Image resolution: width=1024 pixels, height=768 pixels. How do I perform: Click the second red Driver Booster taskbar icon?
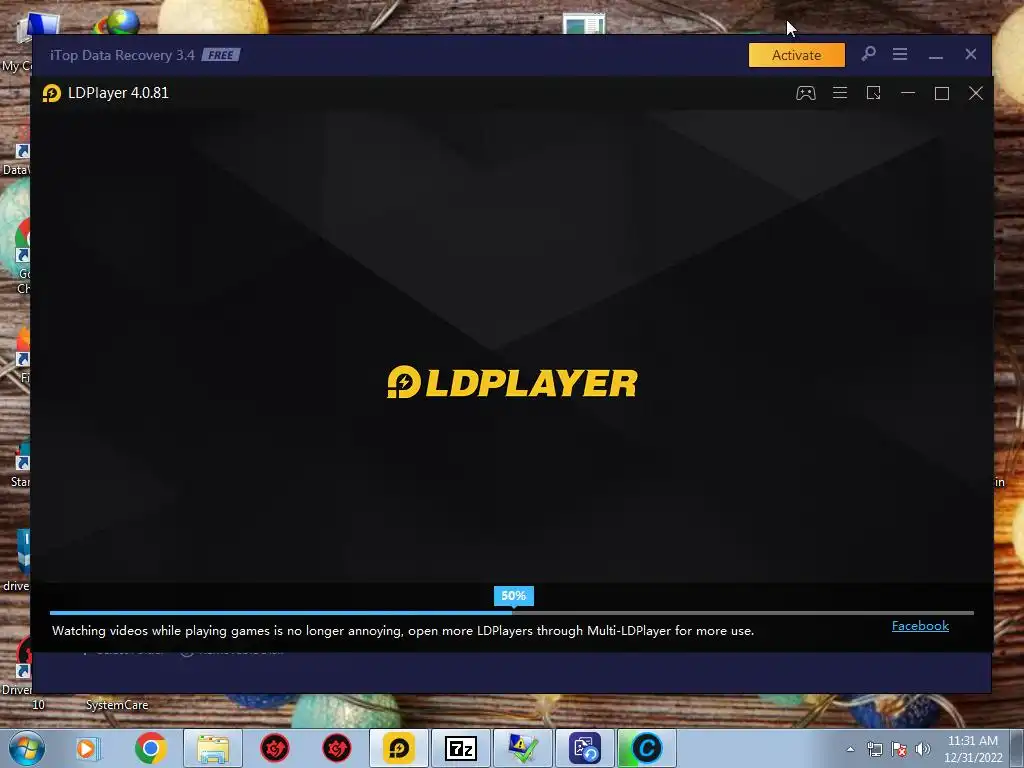[337, 748]
